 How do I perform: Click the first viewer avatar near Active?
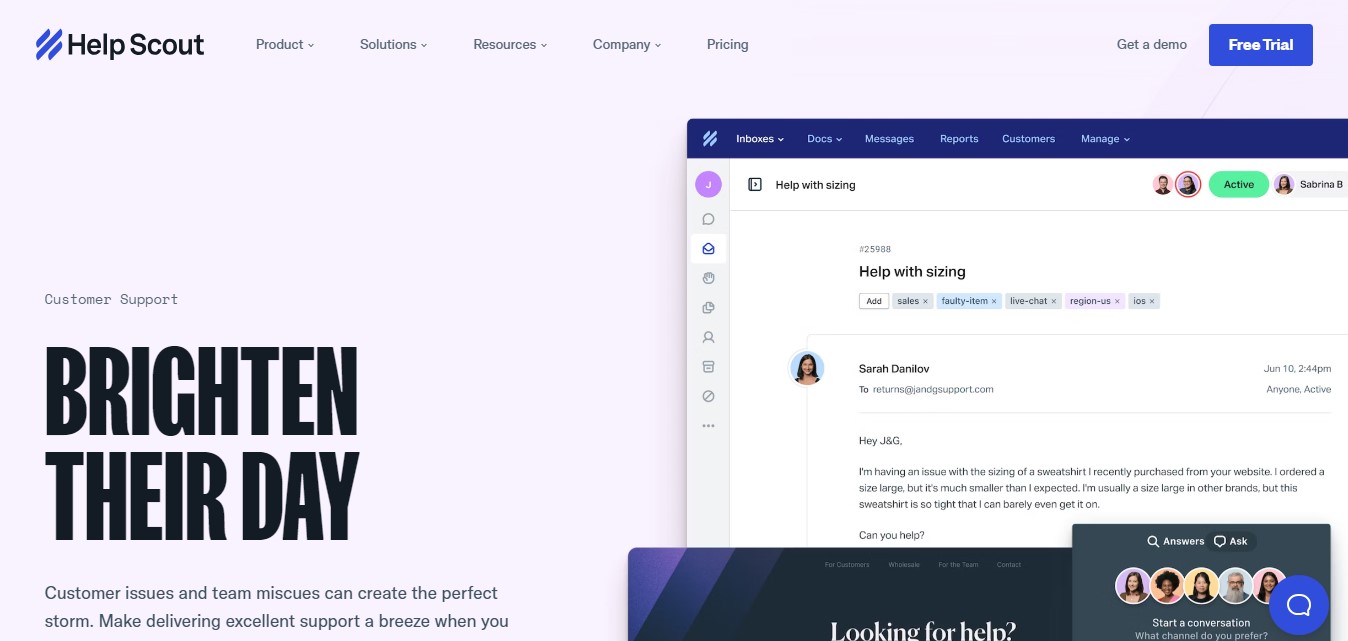pyautogui.click(x=1162, y=185)
